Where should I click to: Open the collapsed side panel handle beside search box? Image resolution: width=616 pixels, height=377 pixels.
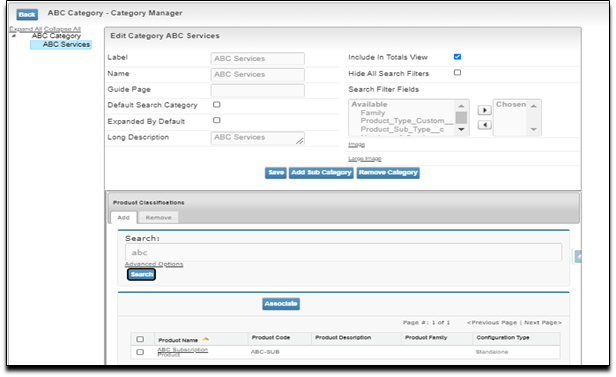point(578,256)
